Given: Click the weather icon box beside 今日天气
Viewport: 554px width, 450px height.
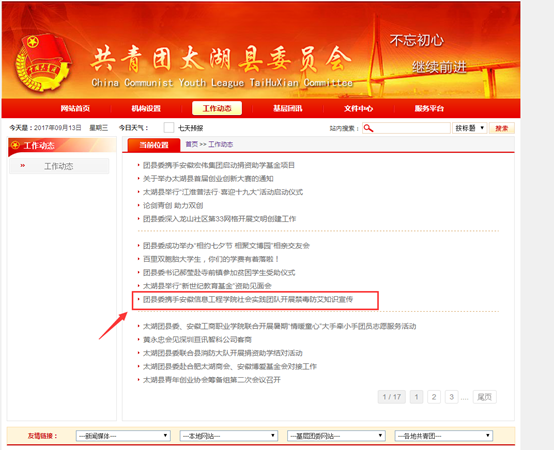Looking at the screenshot, I should tap(169, 128).
